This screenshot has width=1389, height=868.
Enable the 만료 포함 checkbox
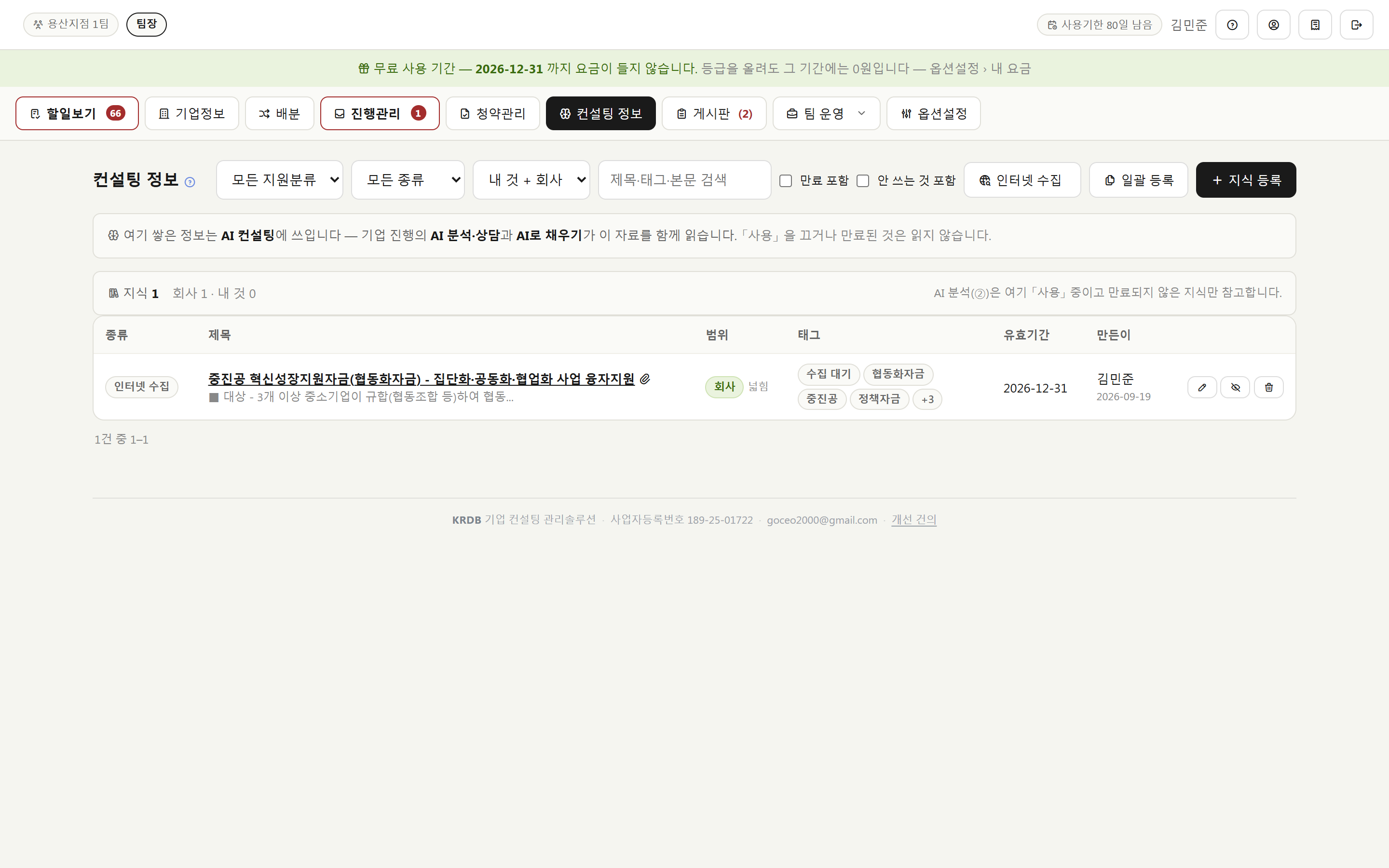pos(786,181)
